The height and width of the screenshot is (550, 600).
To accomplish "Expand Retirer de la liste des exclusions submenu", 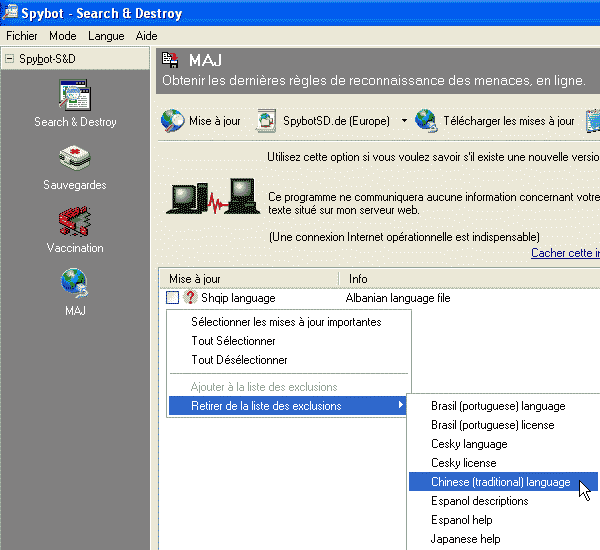I will [x=287, y=406].
